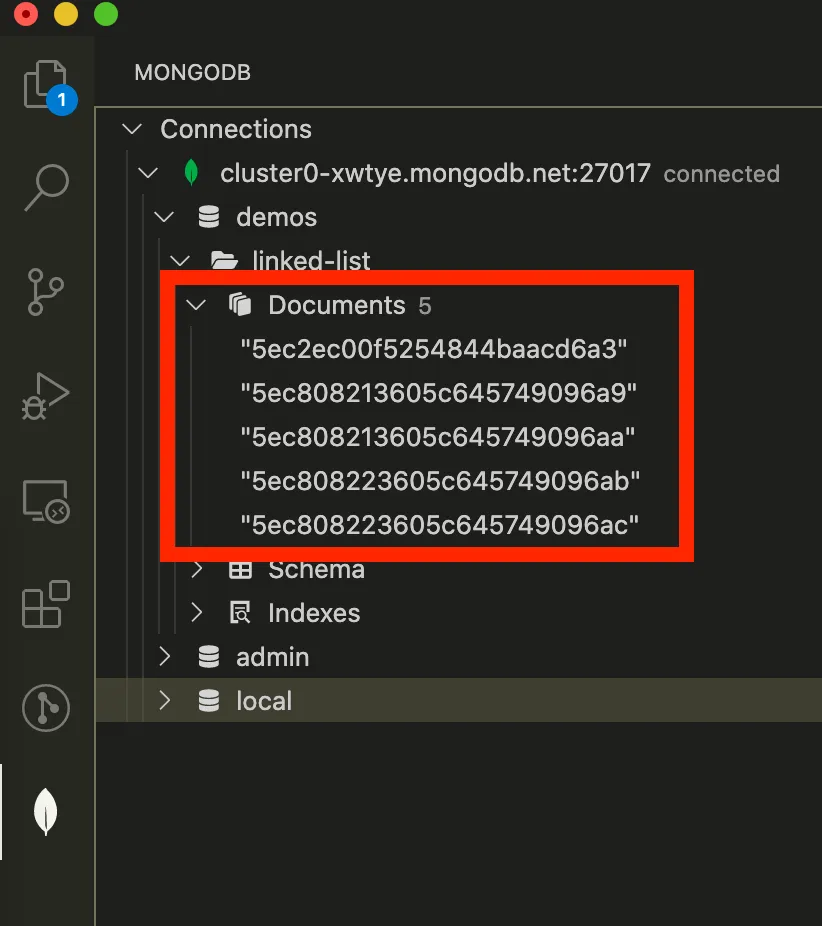Open the Run and Debug icon
The image size is (822, 926).
(46, 398)
